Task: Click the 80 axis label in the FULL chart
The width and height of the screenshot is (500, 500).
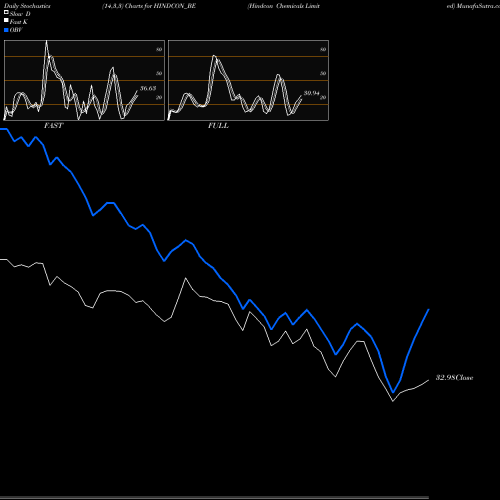Action: 323,49
